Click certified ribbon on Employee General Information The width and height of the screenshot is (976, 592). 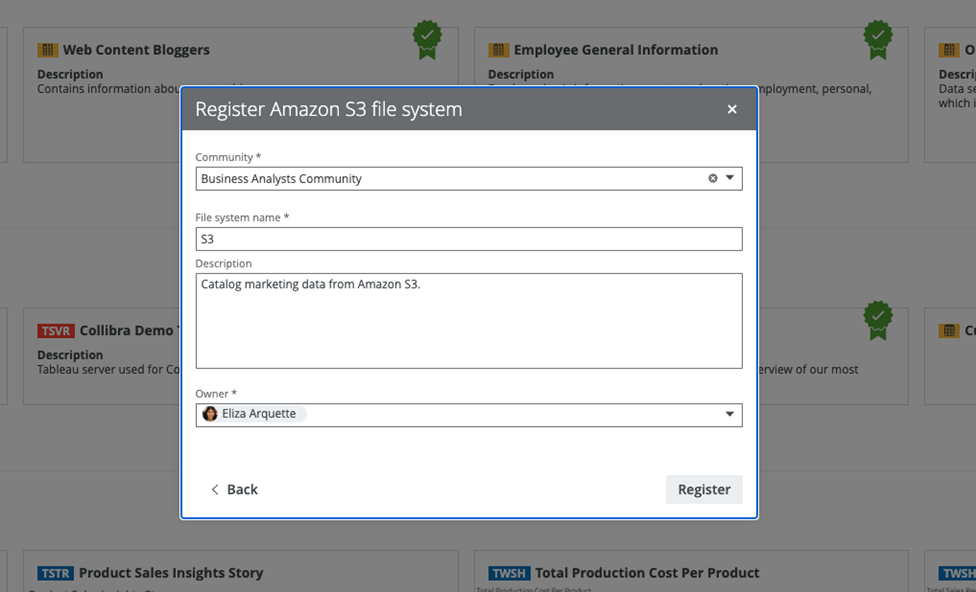(x=877, y=39)
